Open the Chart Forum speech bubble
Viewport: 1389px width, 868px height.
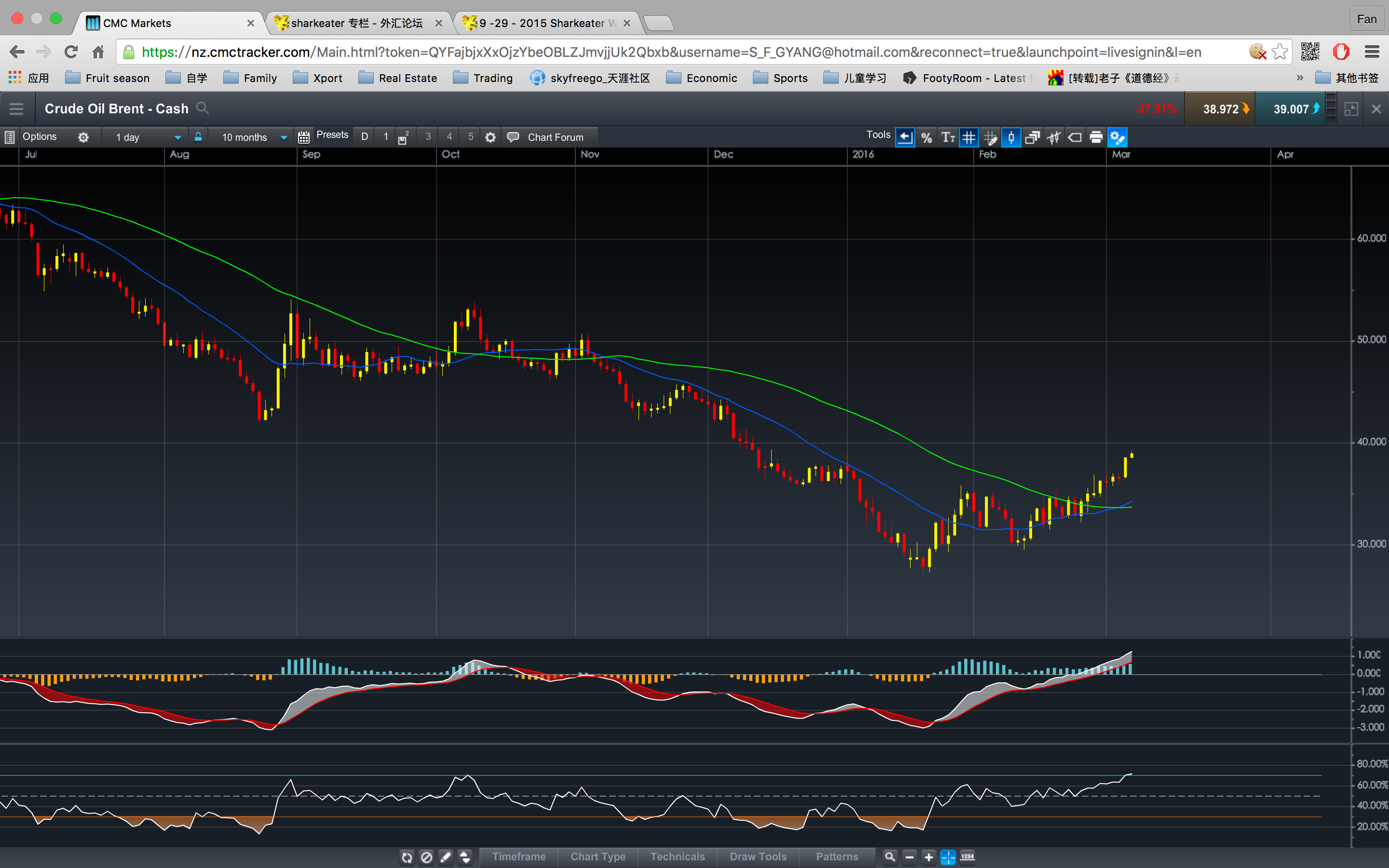tap(513, 137)
